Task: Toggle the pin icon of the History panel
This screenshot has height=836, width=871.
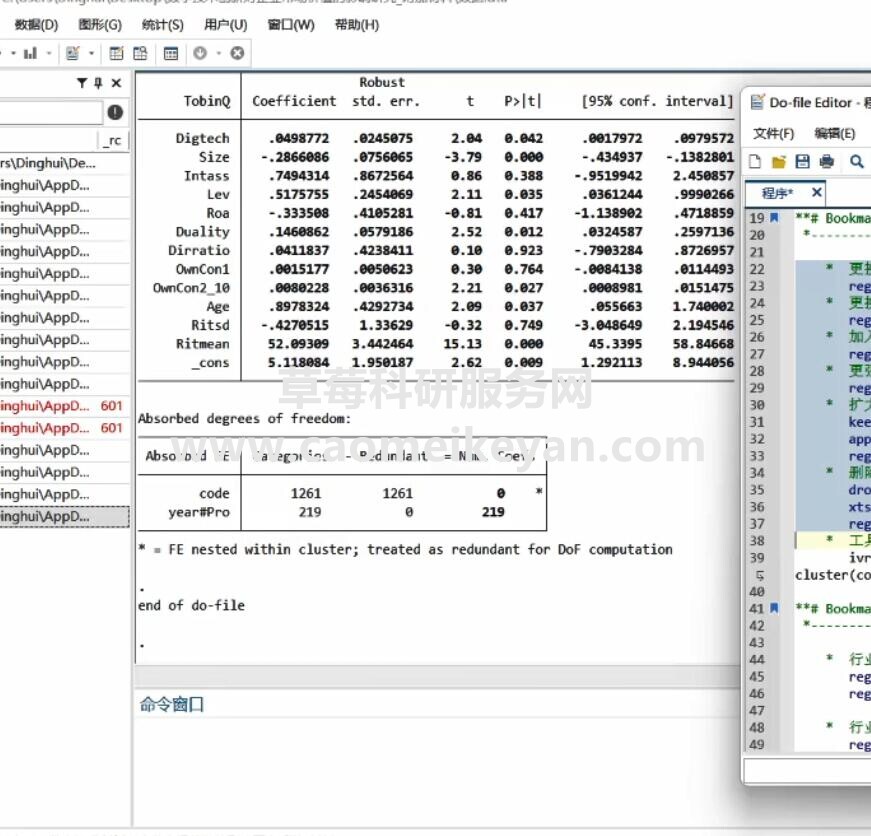Action: 98,83
